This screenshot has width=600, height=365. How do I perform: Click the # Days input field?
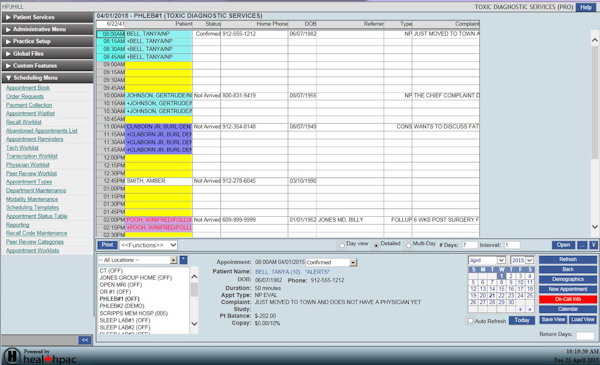pyautogui.click(x=470, y=245)
